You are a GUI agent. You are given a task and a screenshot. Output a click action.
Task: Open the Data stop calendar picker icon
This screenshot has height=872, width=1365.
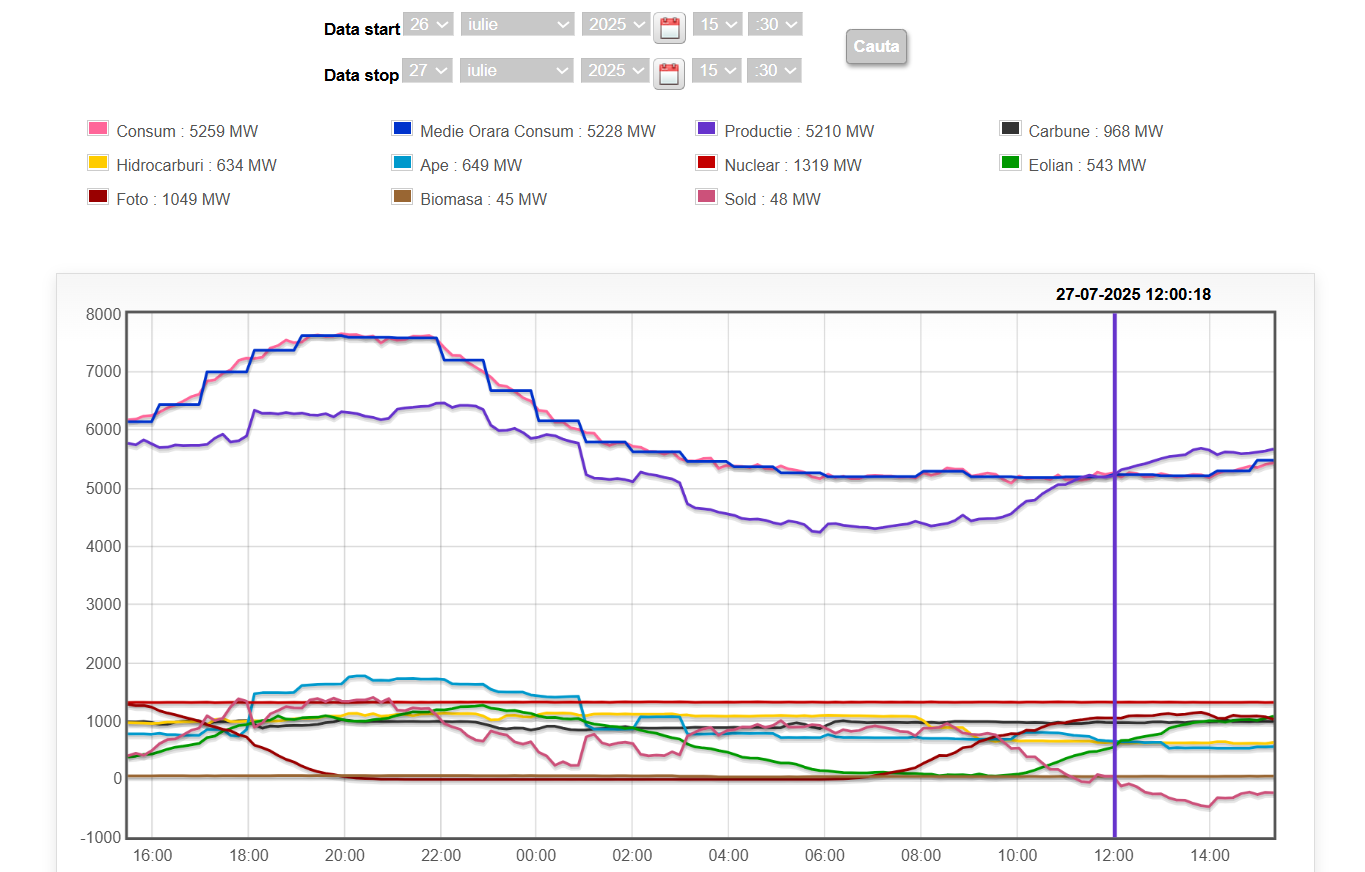pyautogui.click(x=669, y=73)
